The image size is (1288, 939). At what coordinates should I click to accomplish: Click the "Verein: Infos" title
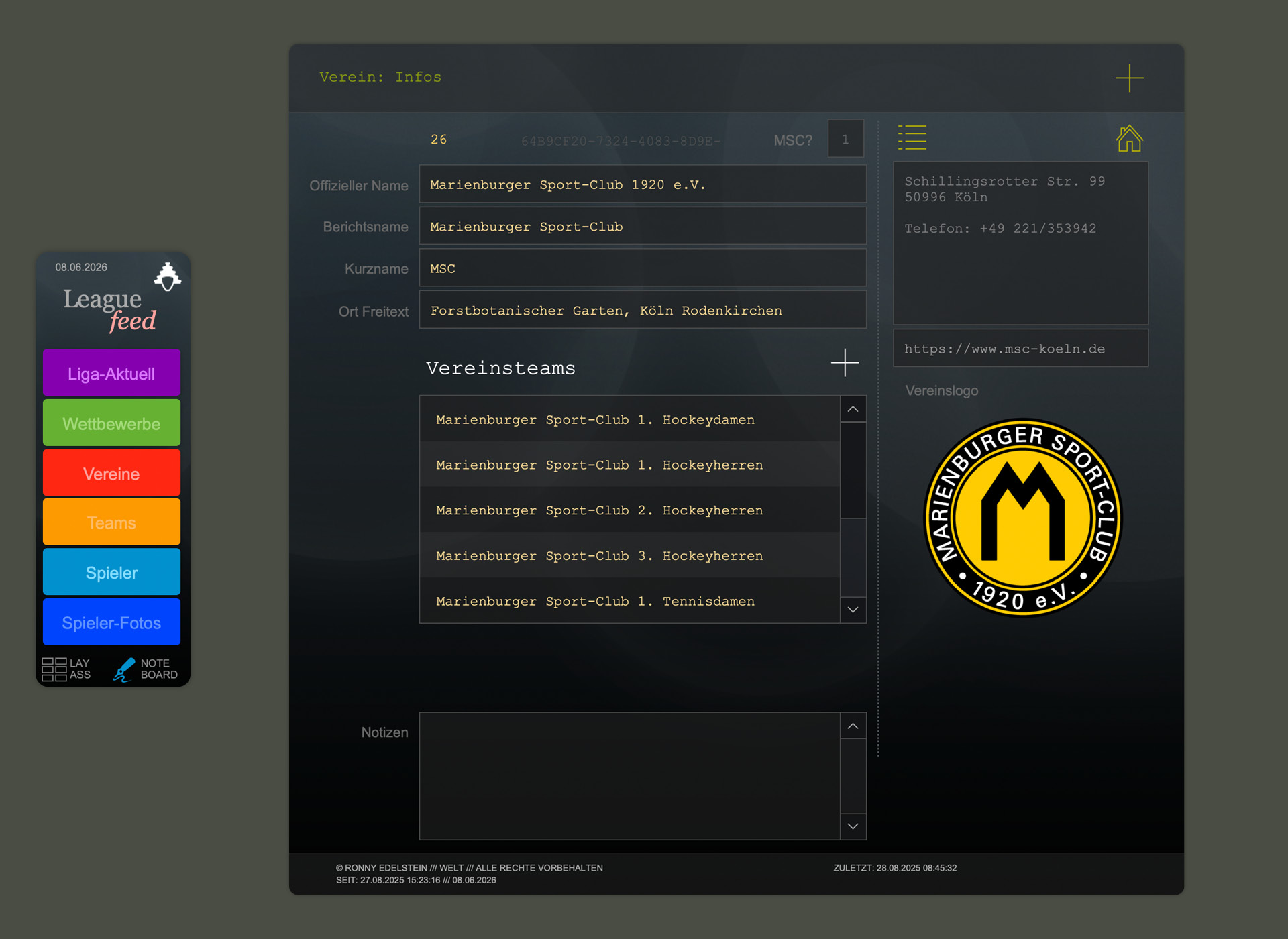pos(380,77)
